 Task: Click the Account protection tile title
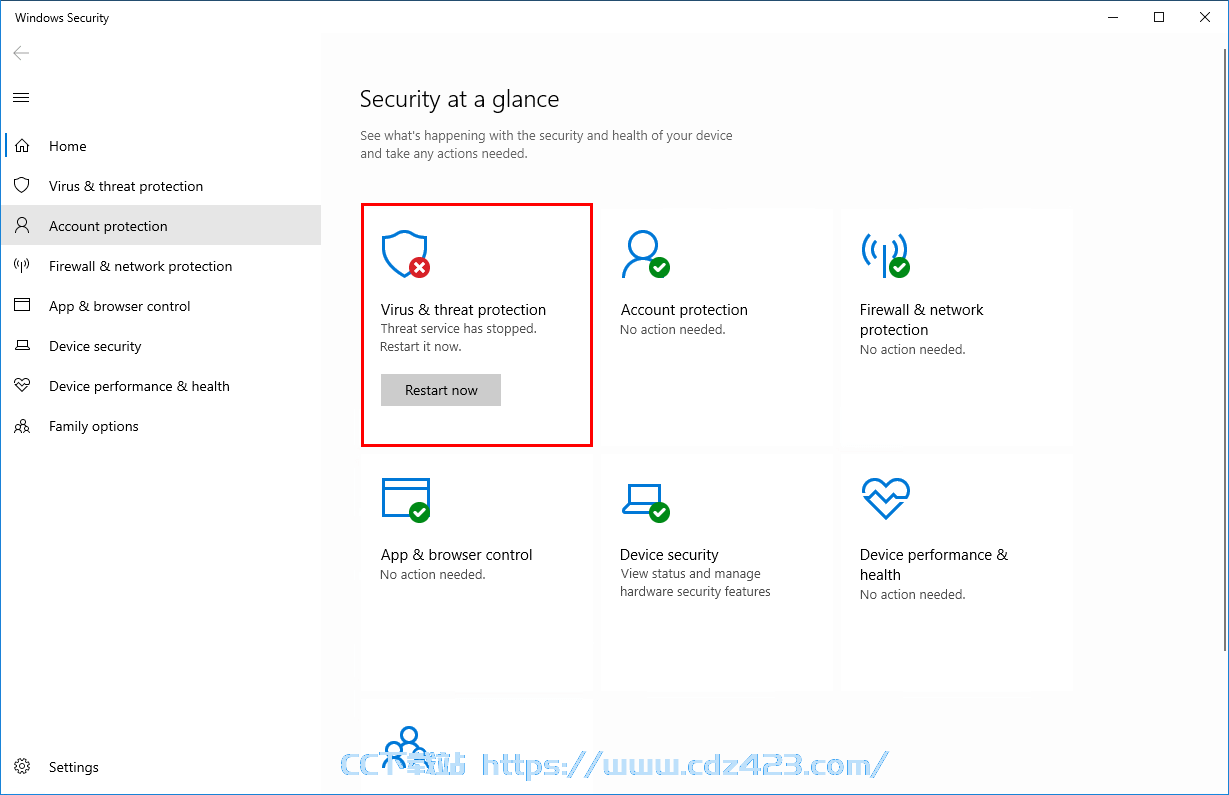[684, 310]
